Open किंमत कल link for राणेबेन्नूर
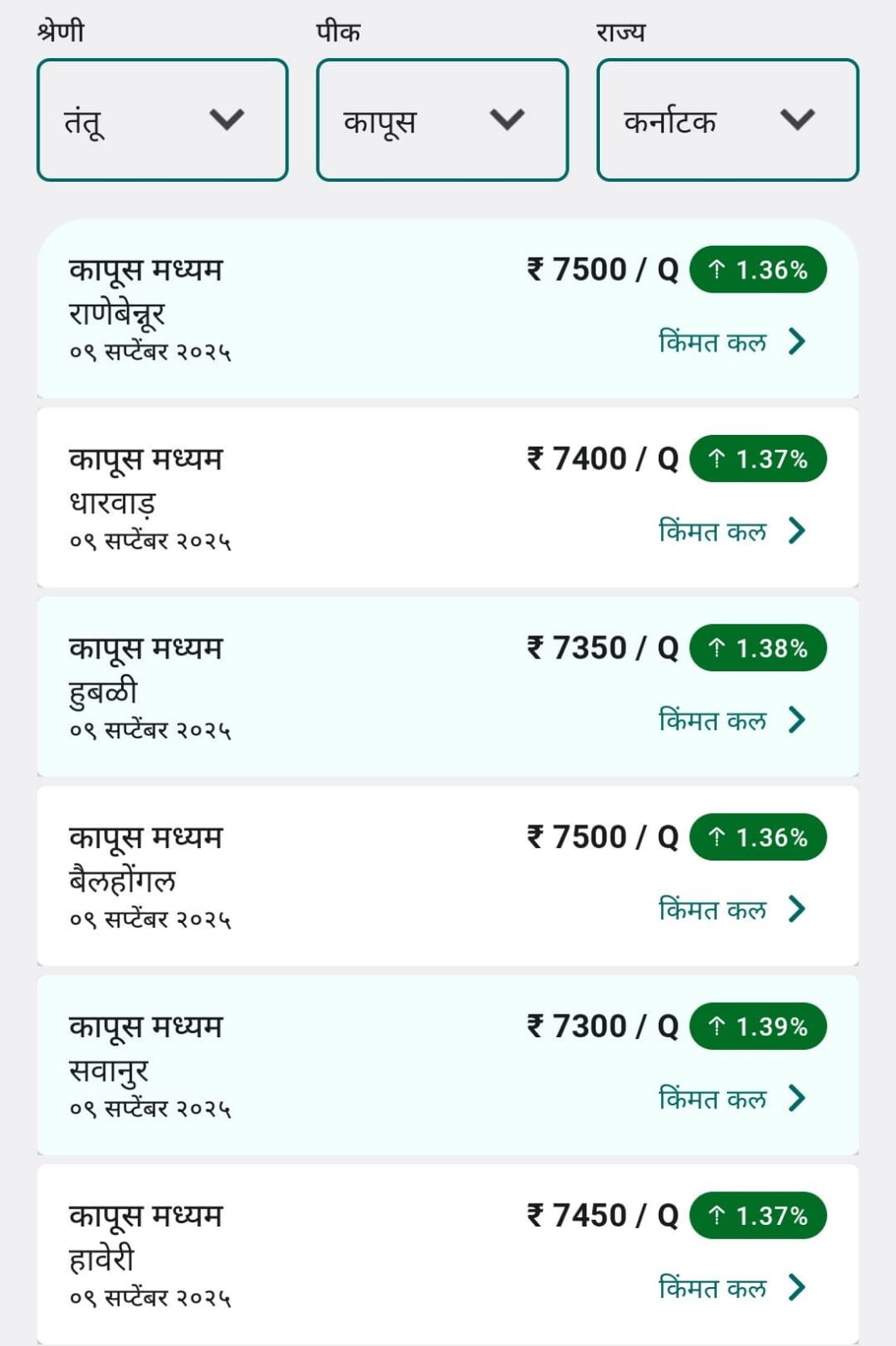 [x=713, y=342]
